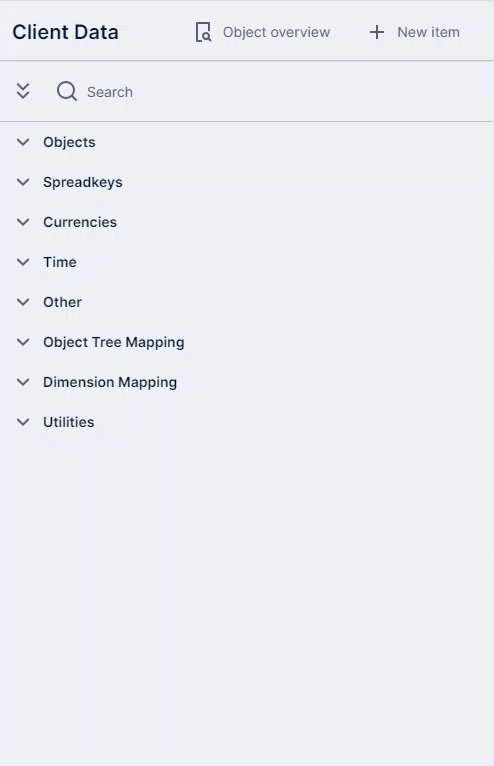Click the plus icon for New item
This screenshot has height=766, width=494.
point(377,32)
